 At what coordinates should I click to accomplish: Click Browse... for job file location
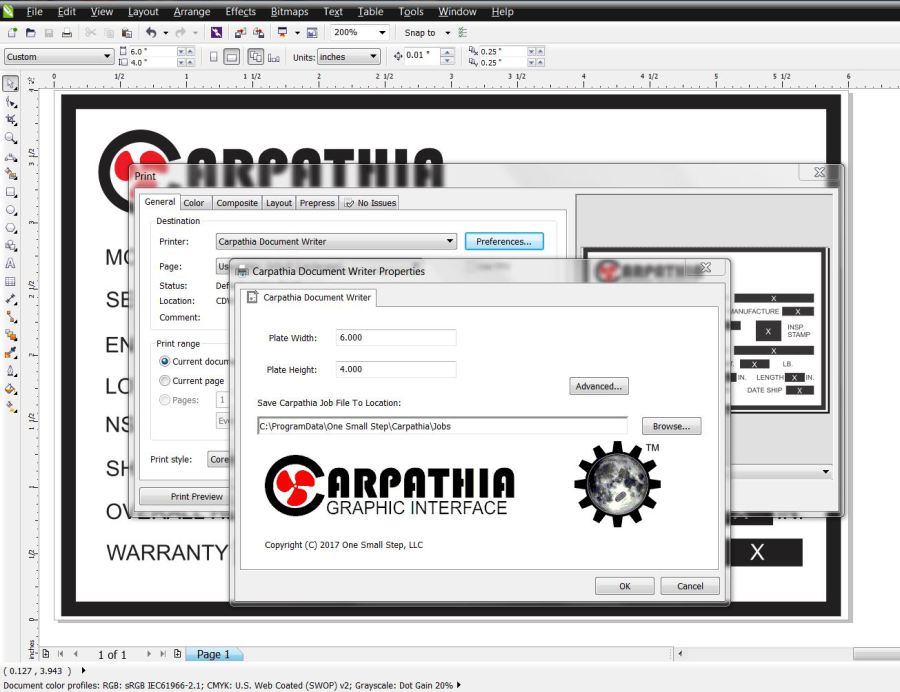(x=671, y=426)
